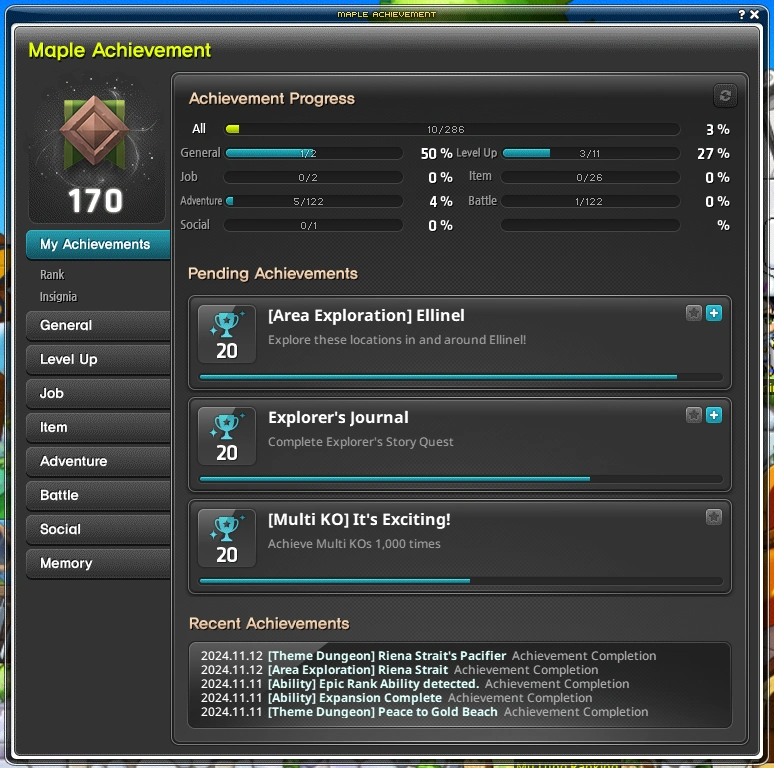Click the General progress bar 1/2

coord(313,153)
